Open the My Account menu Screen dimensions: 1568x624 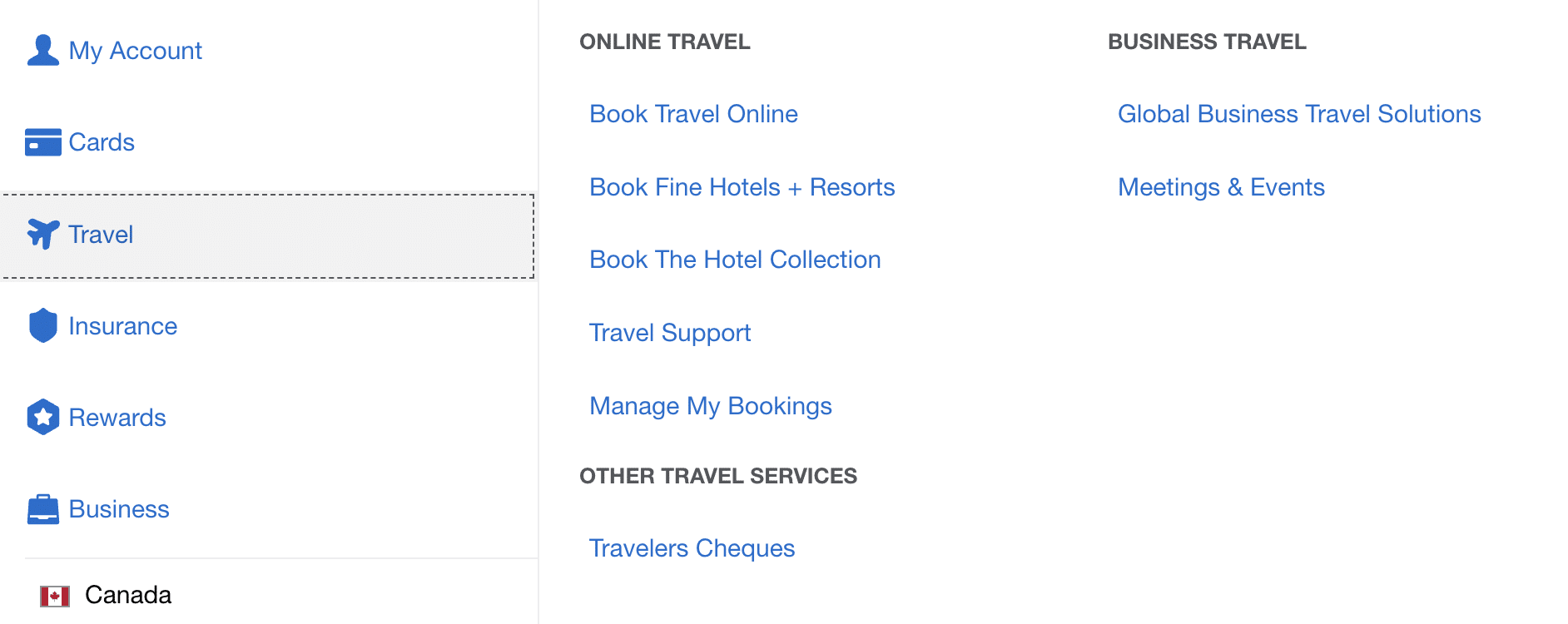(x=135, y=51)
